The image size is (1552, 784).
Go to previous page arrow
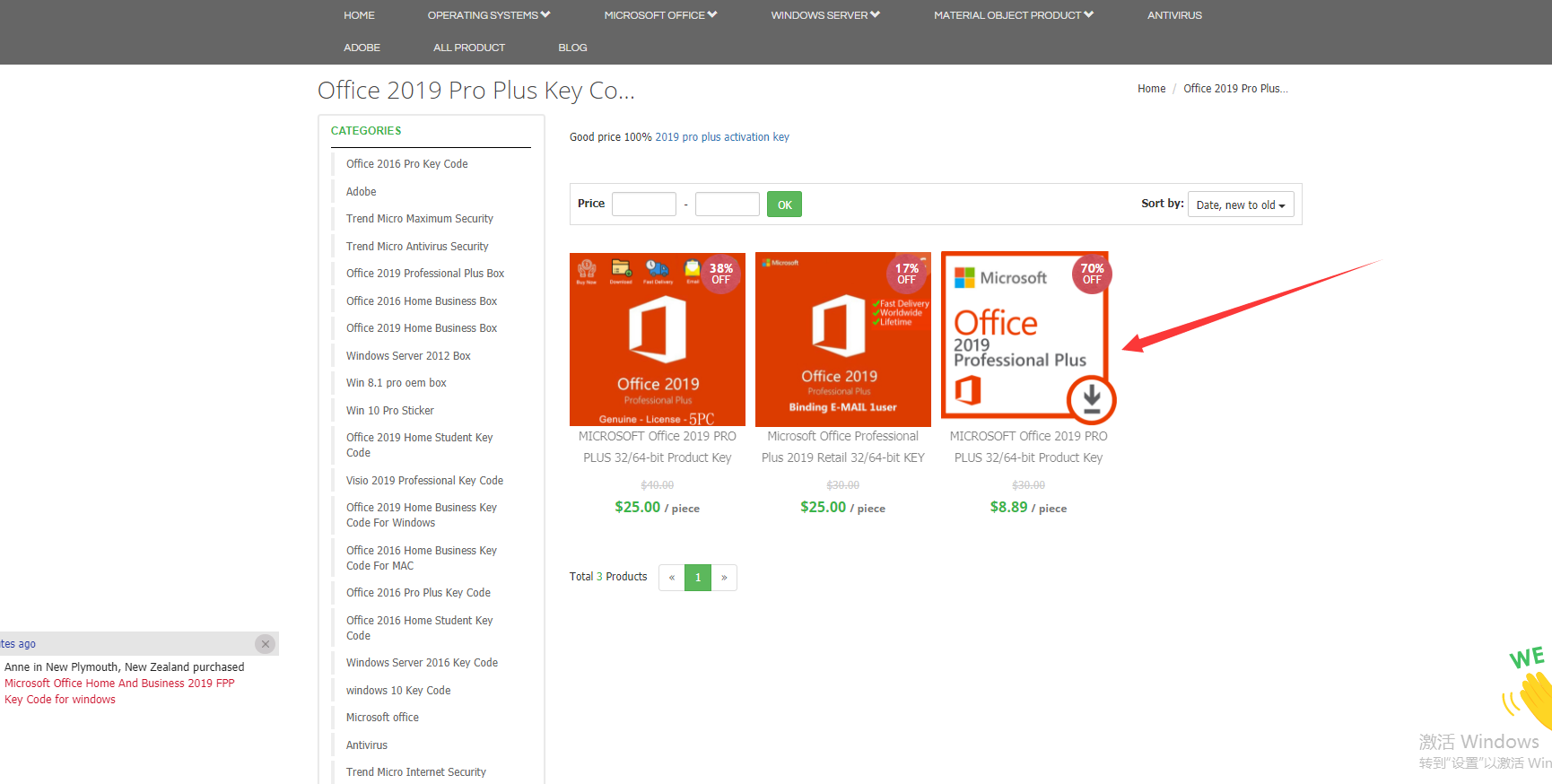click(671, 578)
